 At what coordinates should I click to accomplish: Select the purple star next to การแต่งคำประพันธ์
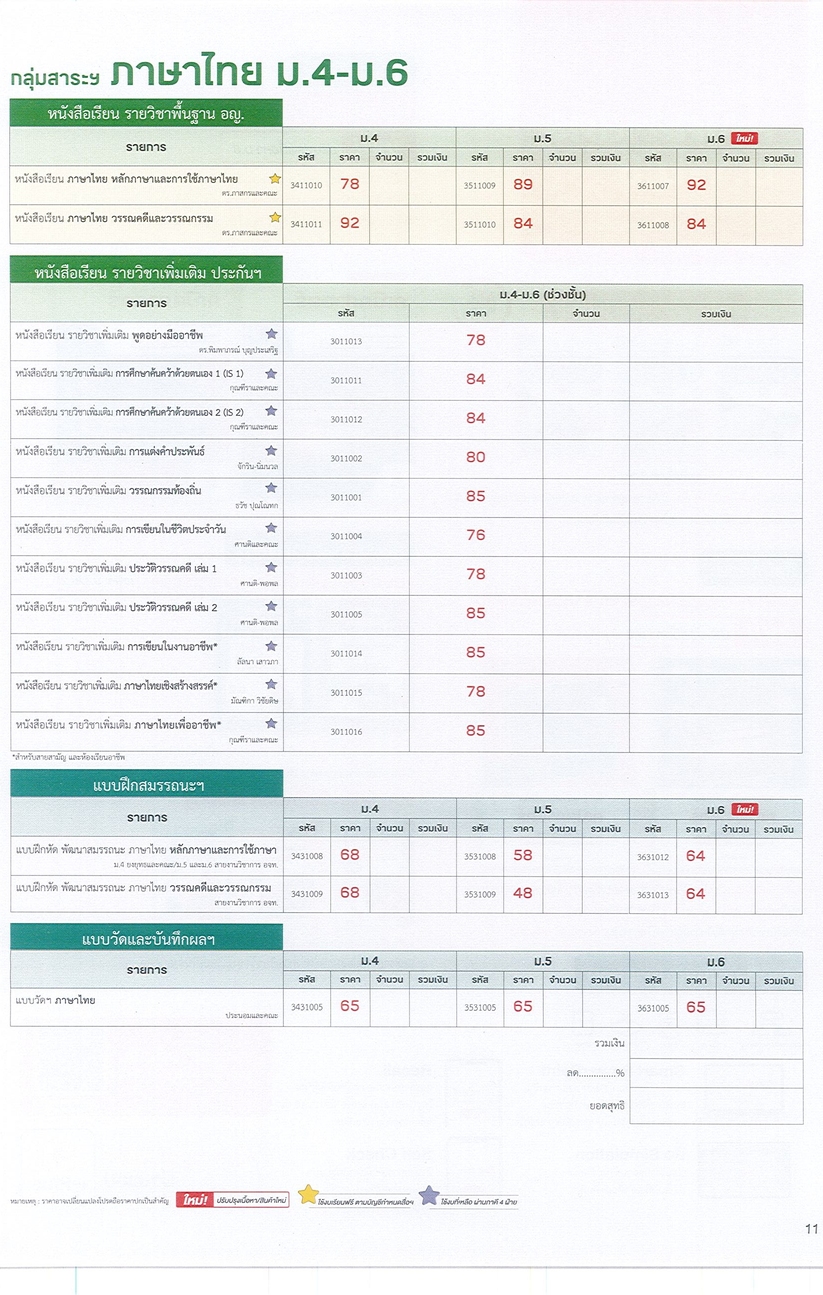[x=271, y=451]
